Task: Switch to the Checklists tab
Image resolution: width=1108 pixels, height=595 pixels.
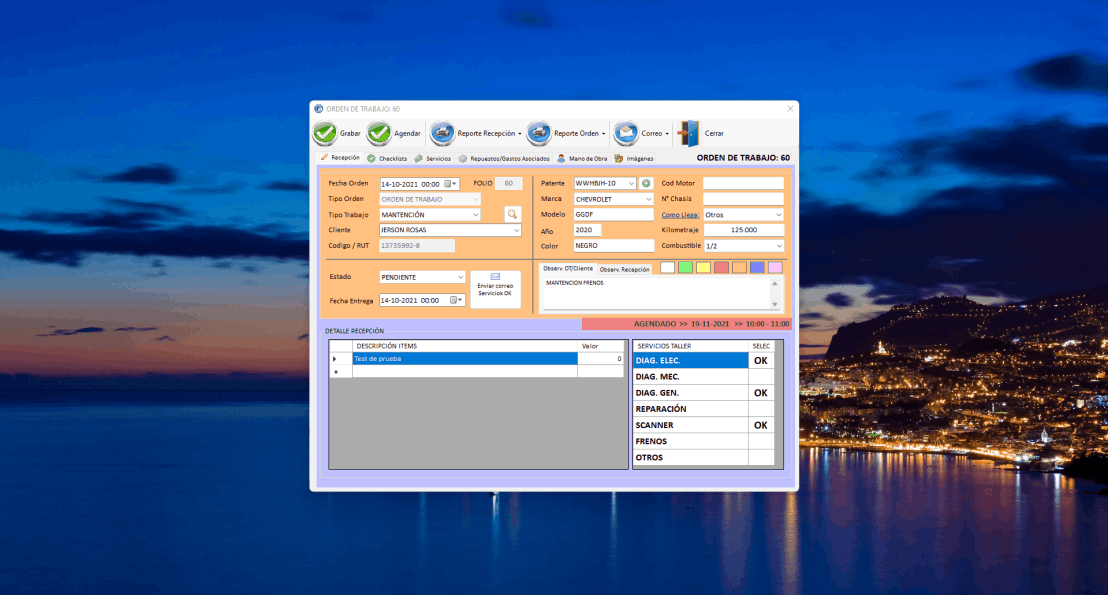Action: coord(386,158)
